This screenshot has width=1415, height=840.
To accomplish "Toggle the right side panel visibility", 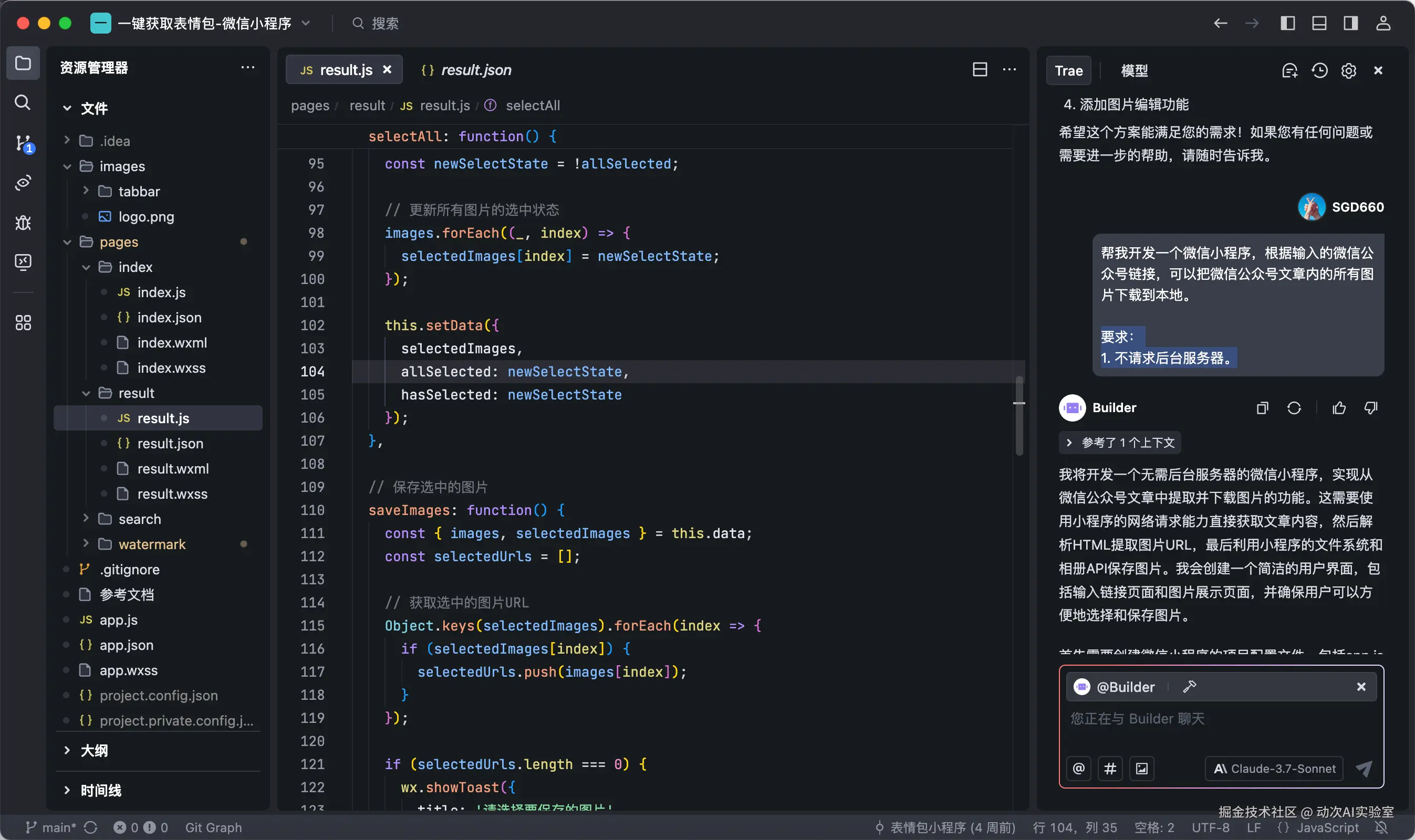I will coord(1351,23).
